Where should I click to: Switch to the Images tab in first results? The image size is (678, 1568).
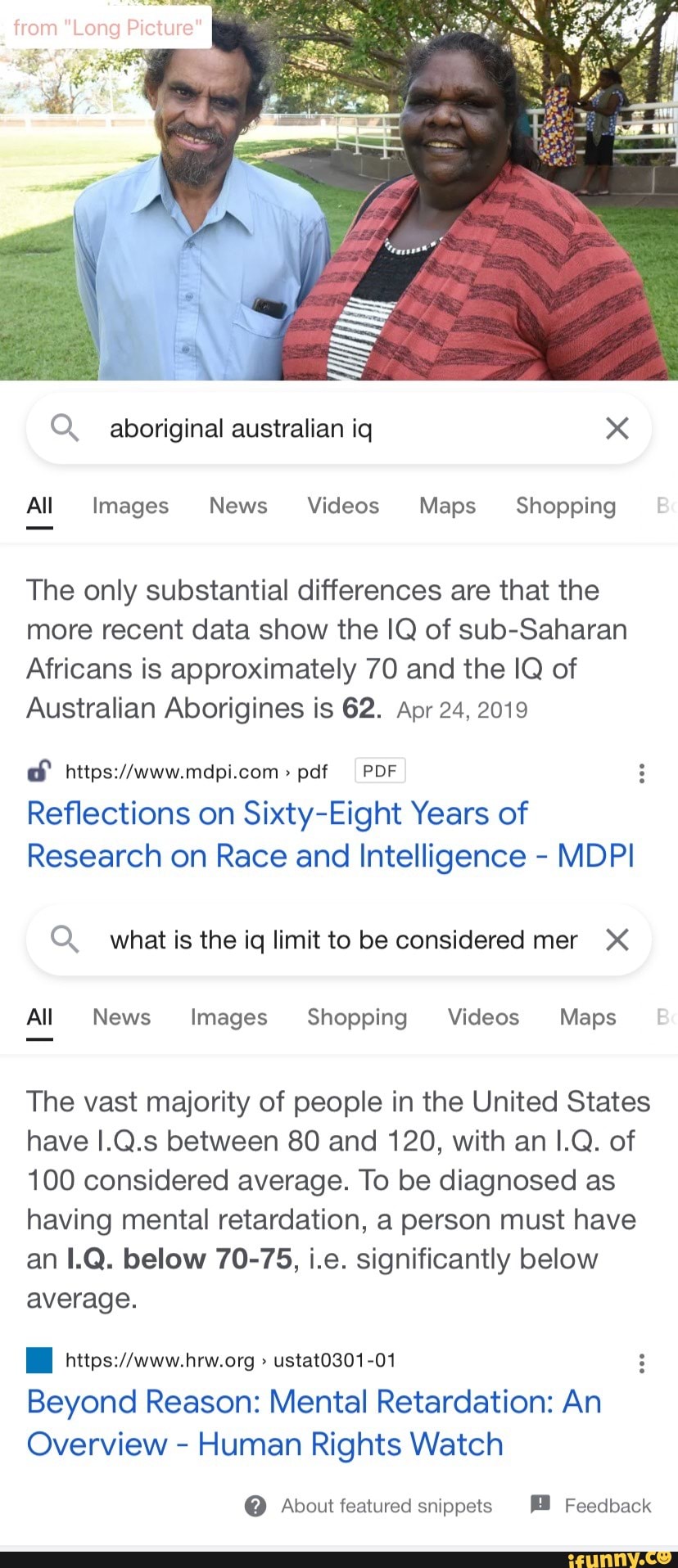(x=130, y=506)
